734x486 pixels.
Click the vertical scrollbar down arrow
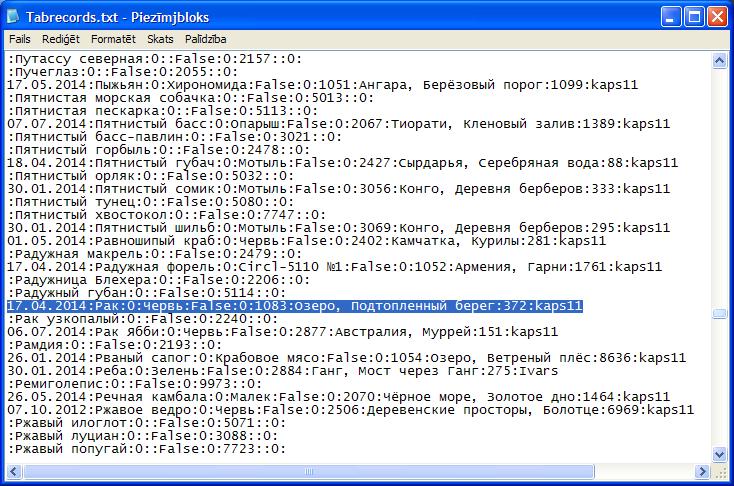(719, 454)
